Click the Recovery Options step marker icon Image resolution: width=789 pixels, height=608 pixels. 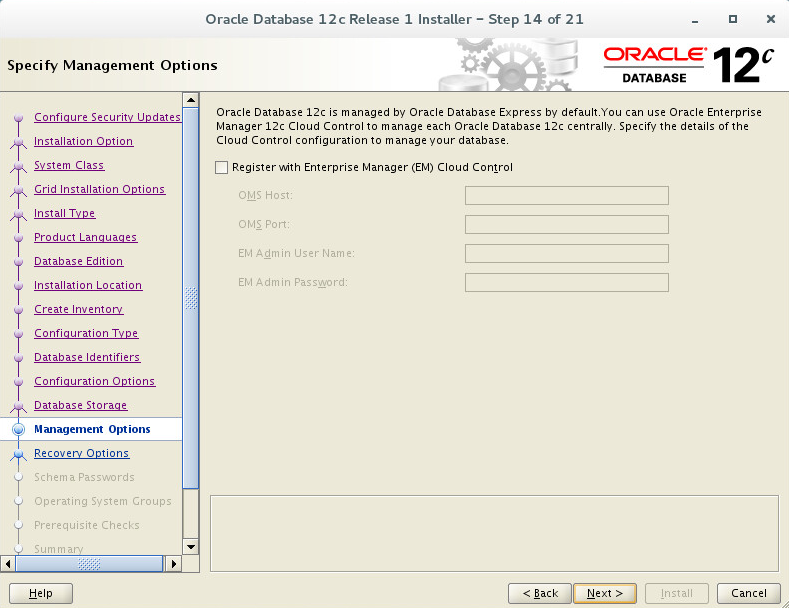(x=19, y=454)
